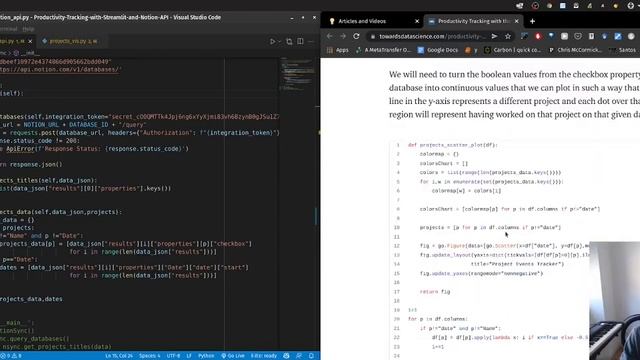Open the notifications bell in VS Code status bar
Viewport: 640px width, 360px height.
[x=311, y=356]
